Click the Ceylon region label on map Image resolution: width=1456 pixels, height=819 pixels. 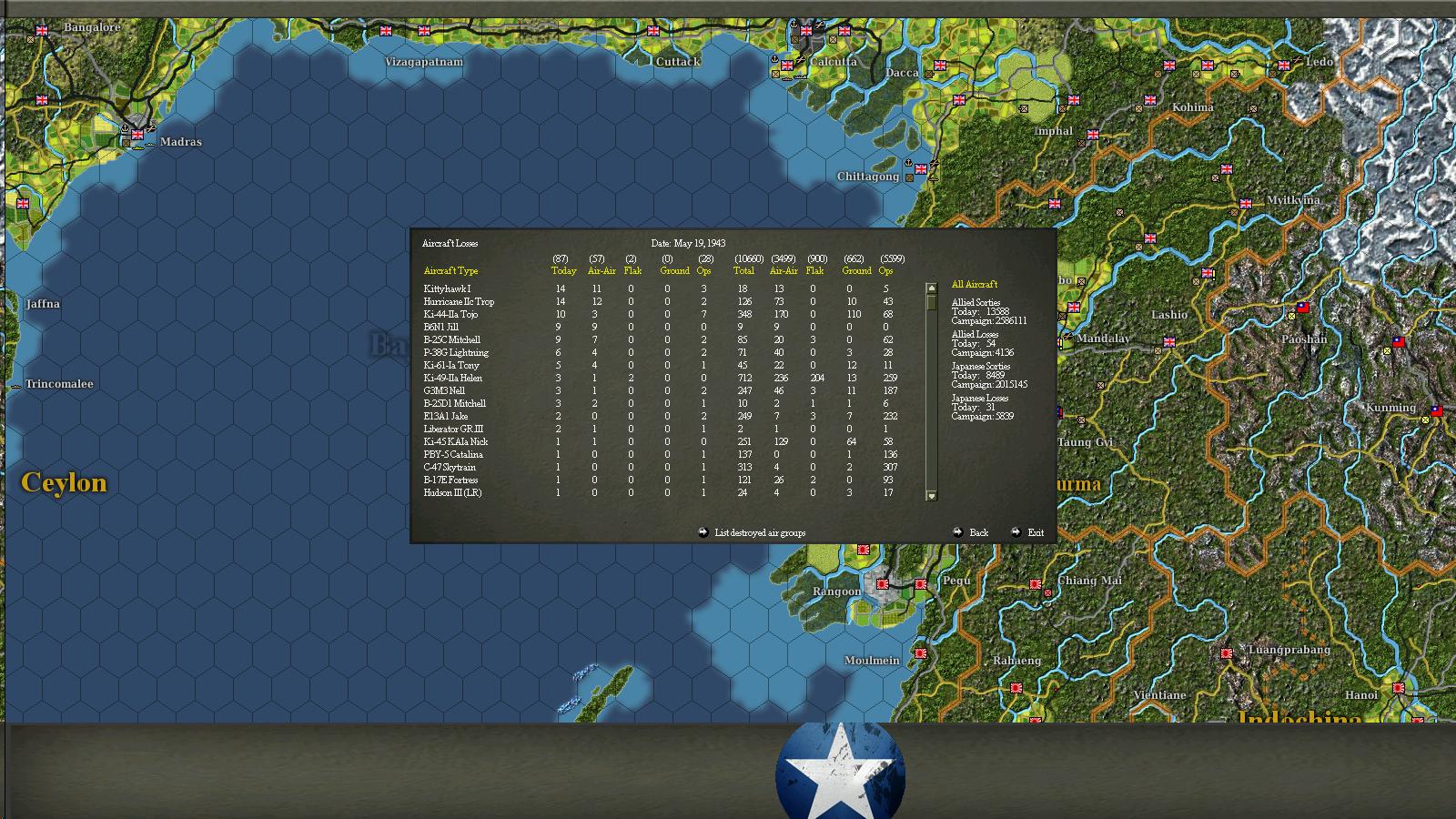[x=64, y=482]
